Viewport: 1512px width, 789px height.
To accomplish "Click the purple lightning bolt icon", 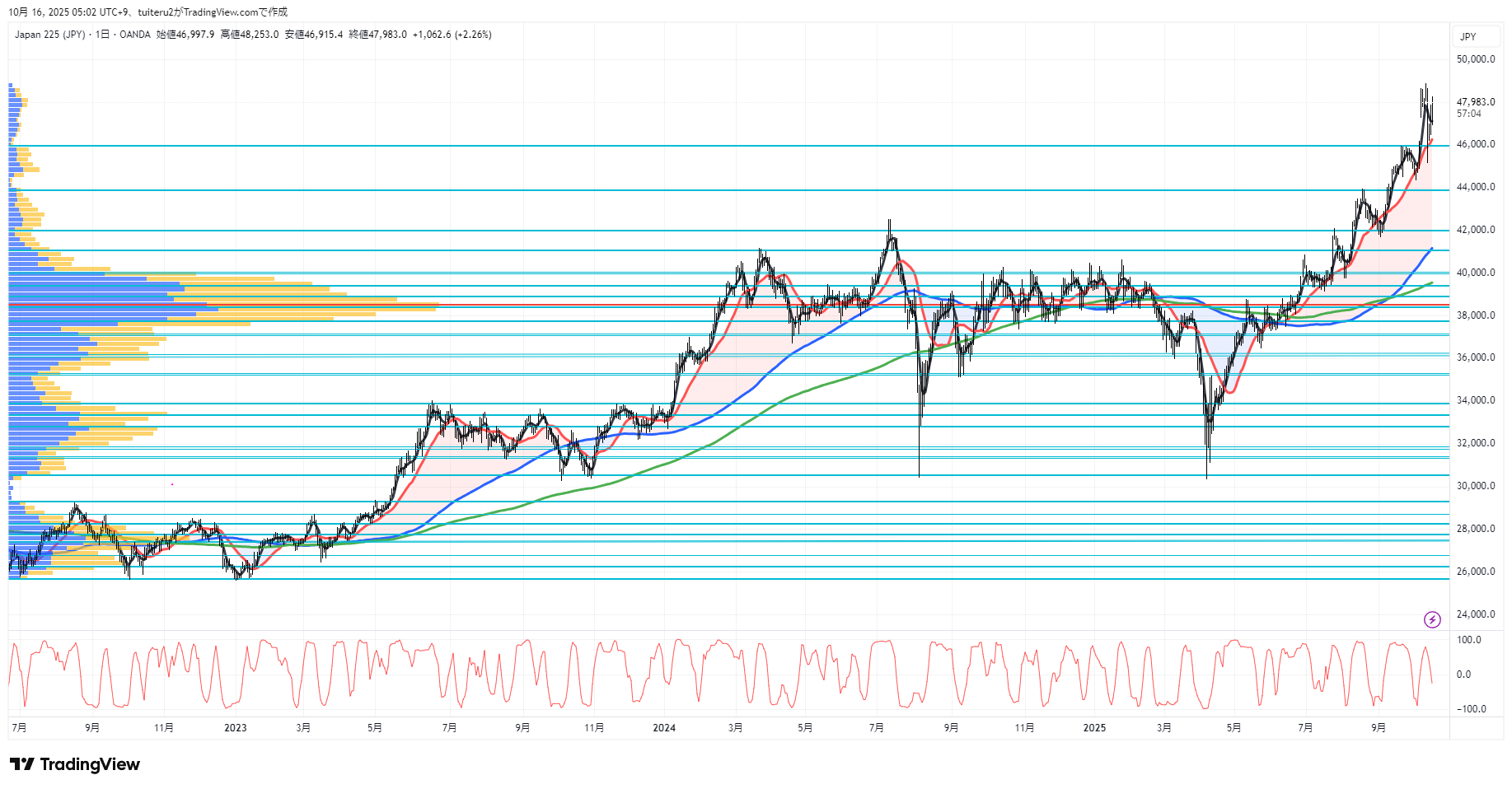I will click(1432, 619).
